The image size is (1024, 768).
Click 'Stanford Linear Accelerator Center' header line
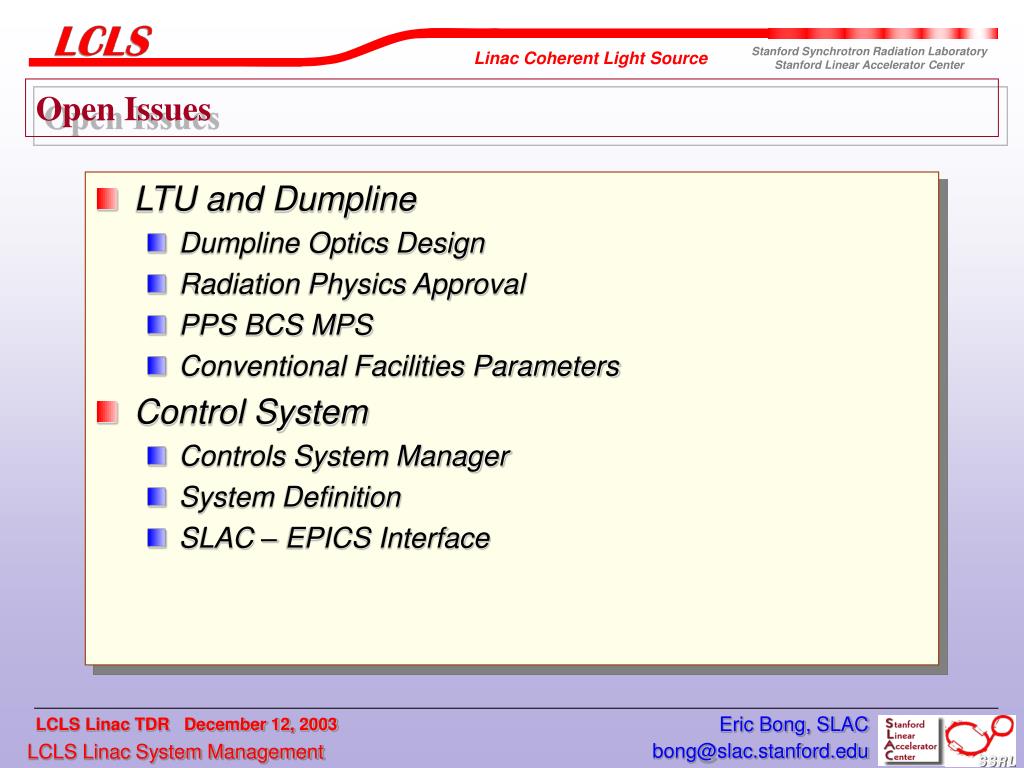(x=869, y=65)
